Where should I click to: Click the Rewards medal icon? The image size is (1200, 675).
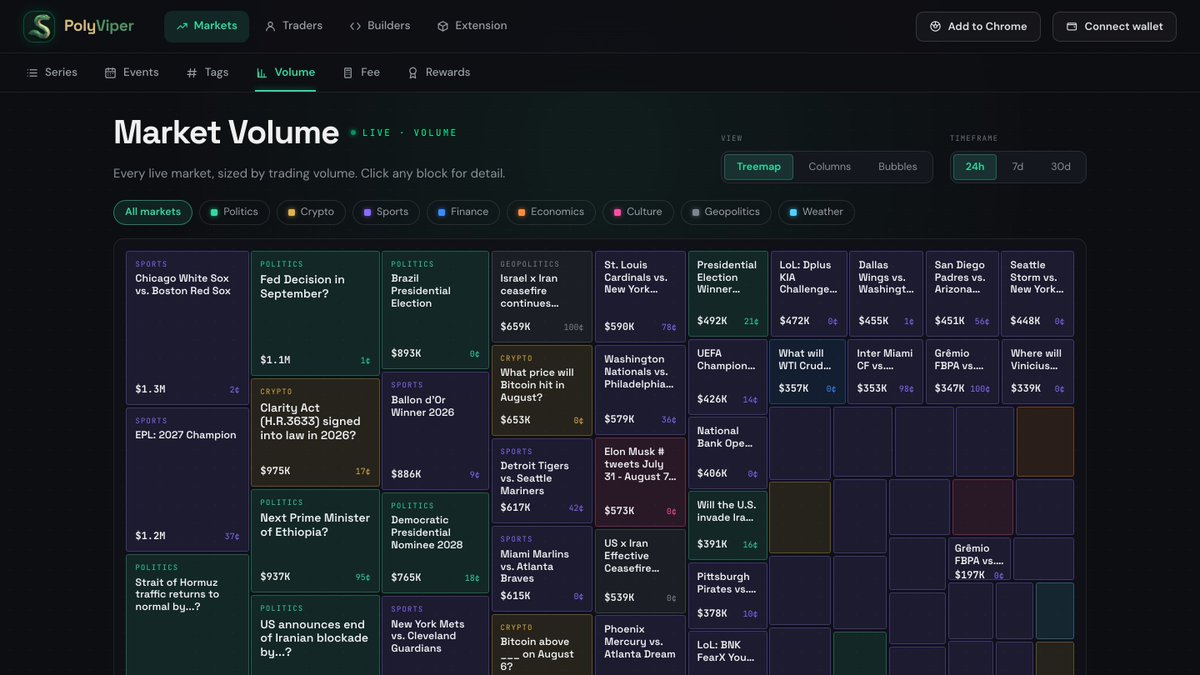(x=413, y=73)
